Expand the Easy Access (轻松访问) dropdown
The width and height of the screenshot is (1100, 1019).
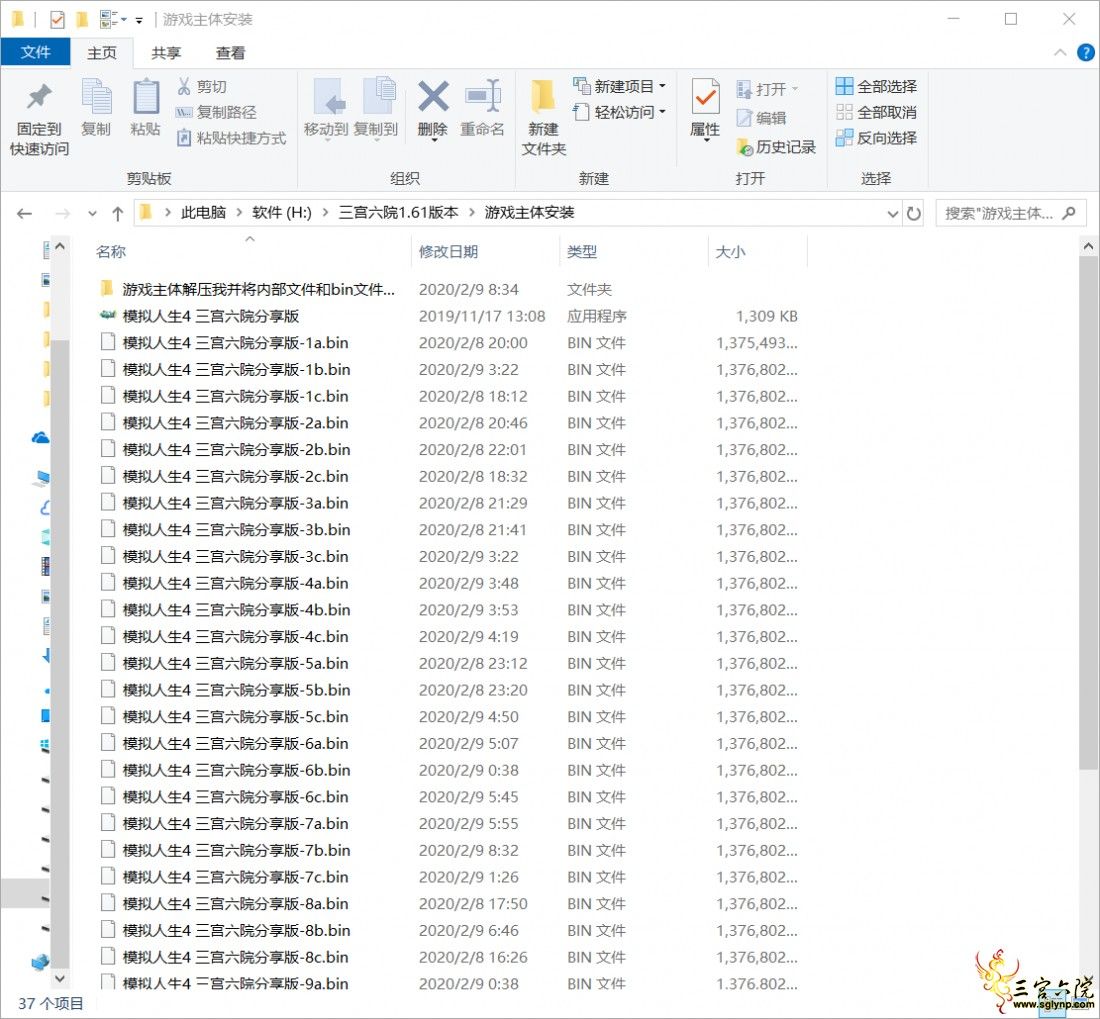click(x=662, y=112)
